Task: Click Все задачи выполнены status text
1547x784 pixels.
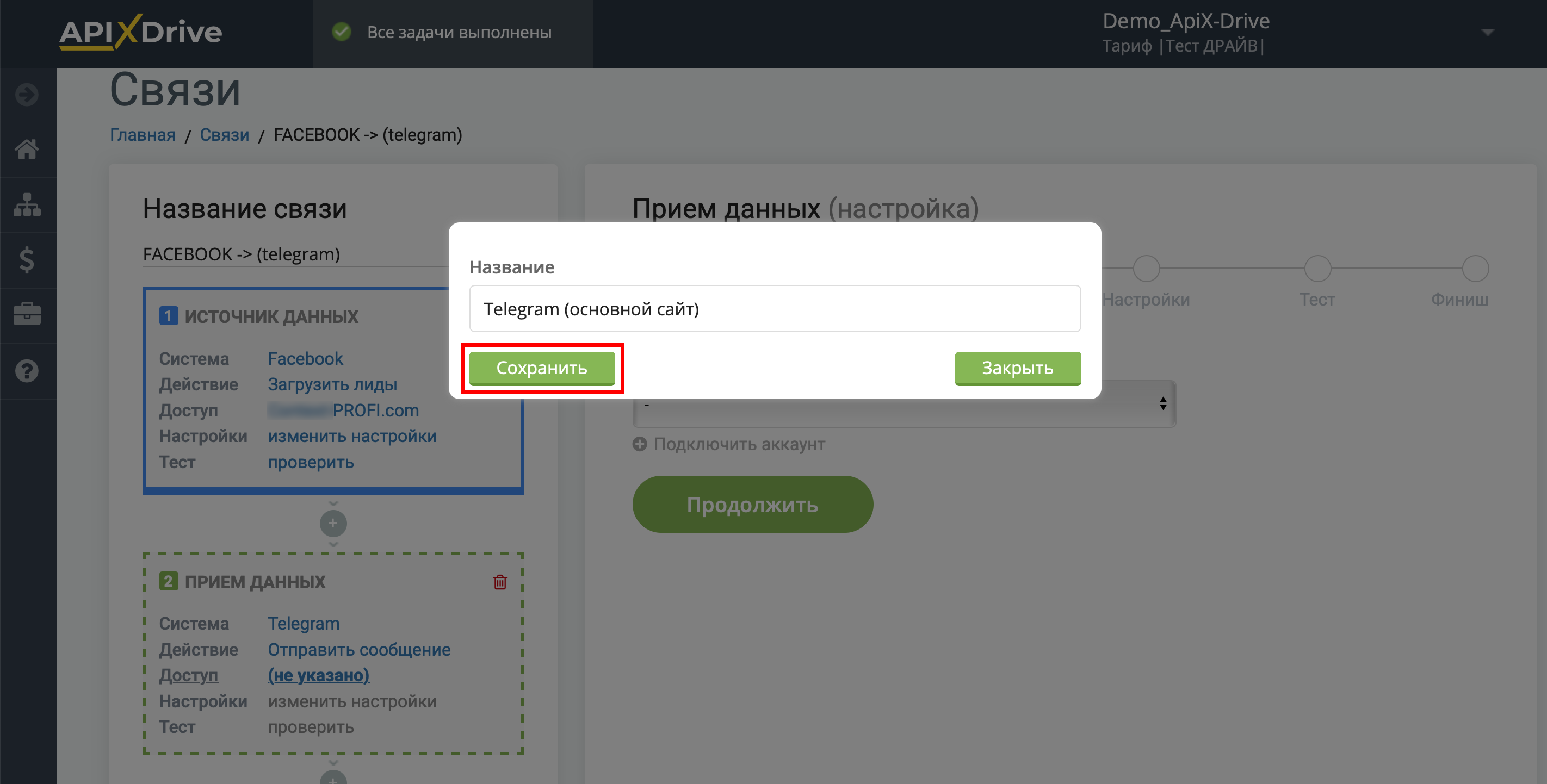Action: click(x=460, y=32)
